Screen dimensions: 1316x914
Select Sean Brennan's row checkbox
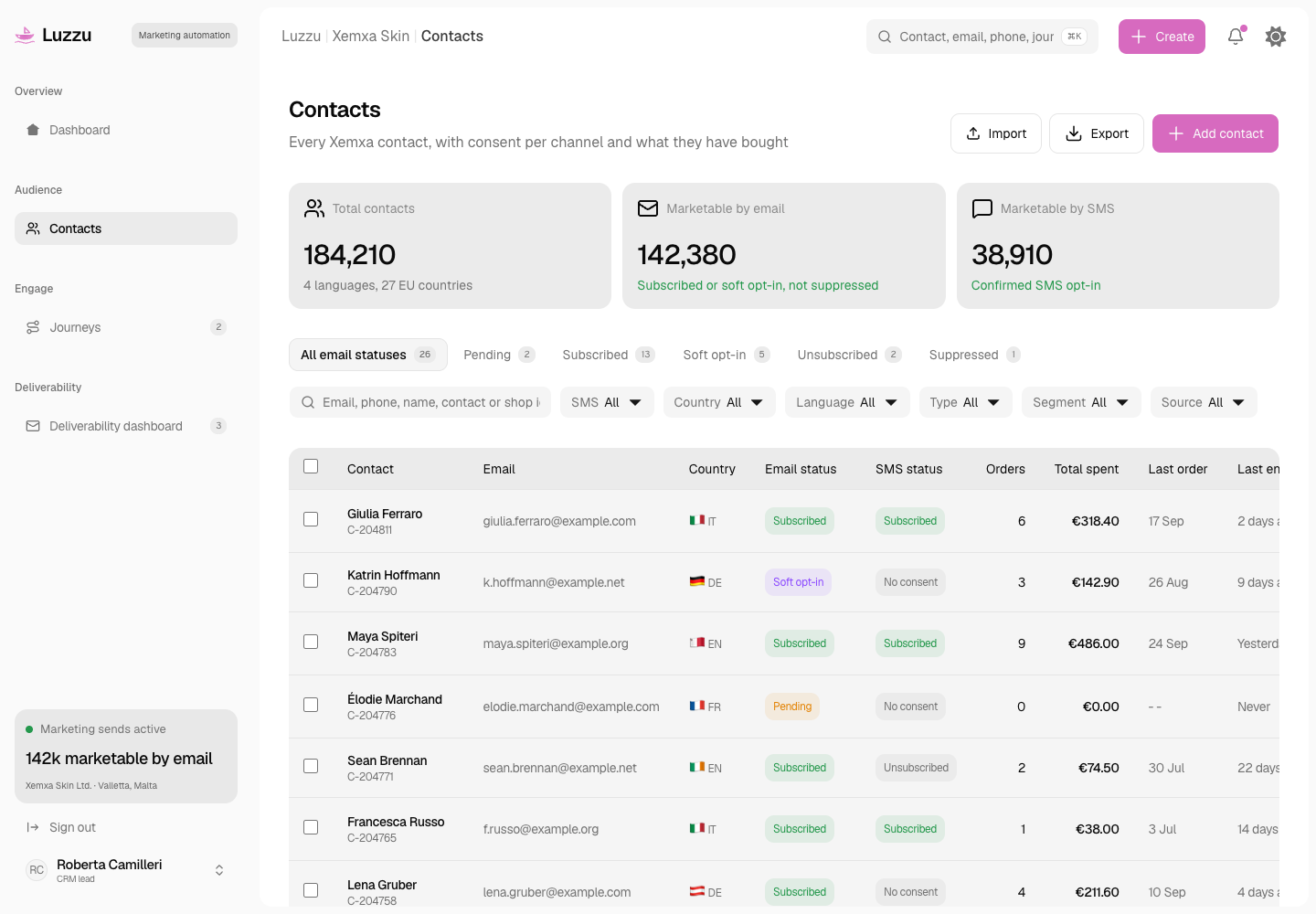(x=311, y=766)
